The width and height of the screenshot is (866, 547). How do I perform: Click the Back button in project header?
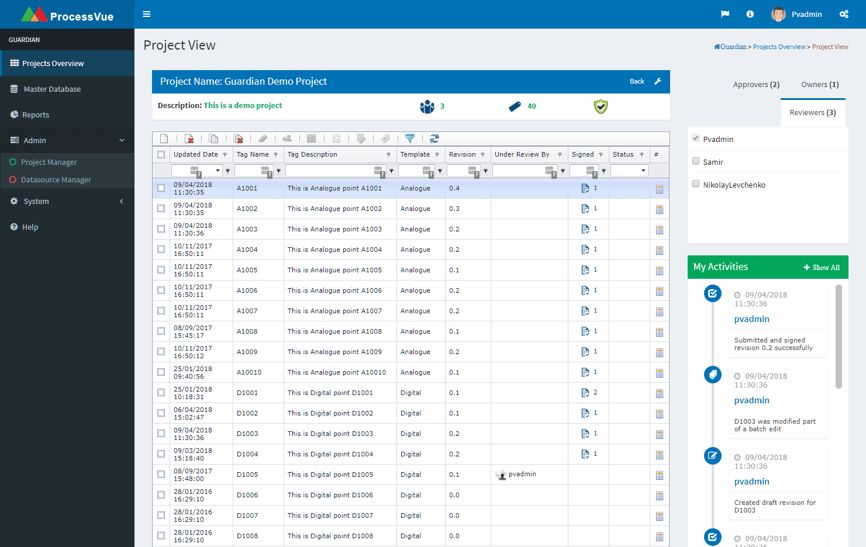click(x=637, y=81)
